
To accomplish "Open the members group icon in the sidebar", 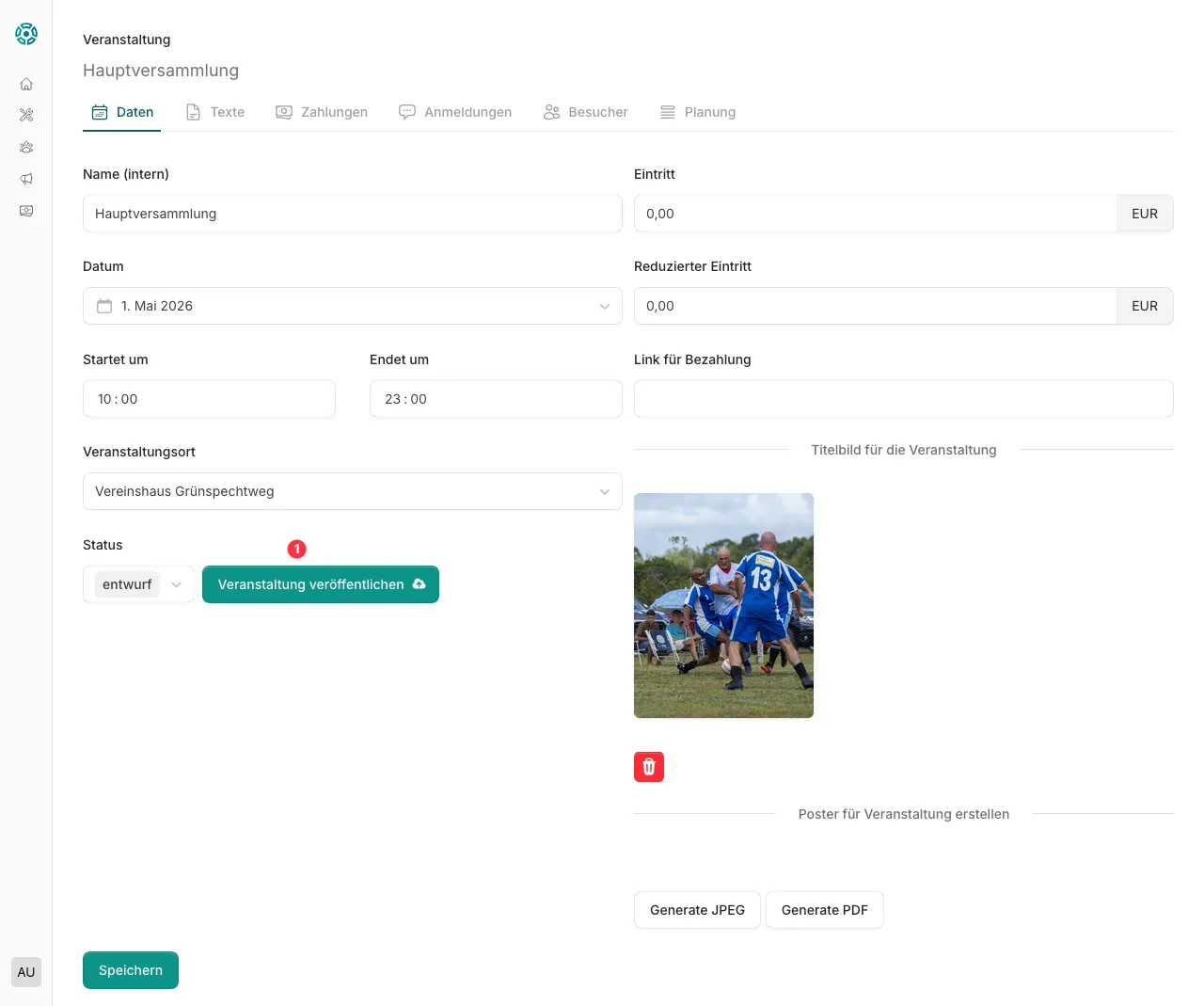I will pos(26,147).
